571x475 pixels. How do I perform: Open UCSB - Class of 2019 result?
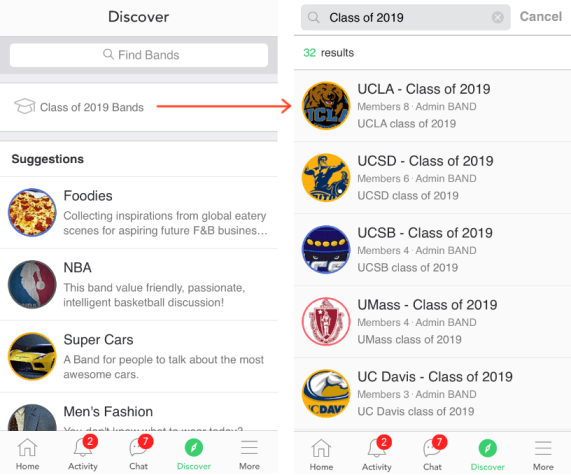[432, 250]
